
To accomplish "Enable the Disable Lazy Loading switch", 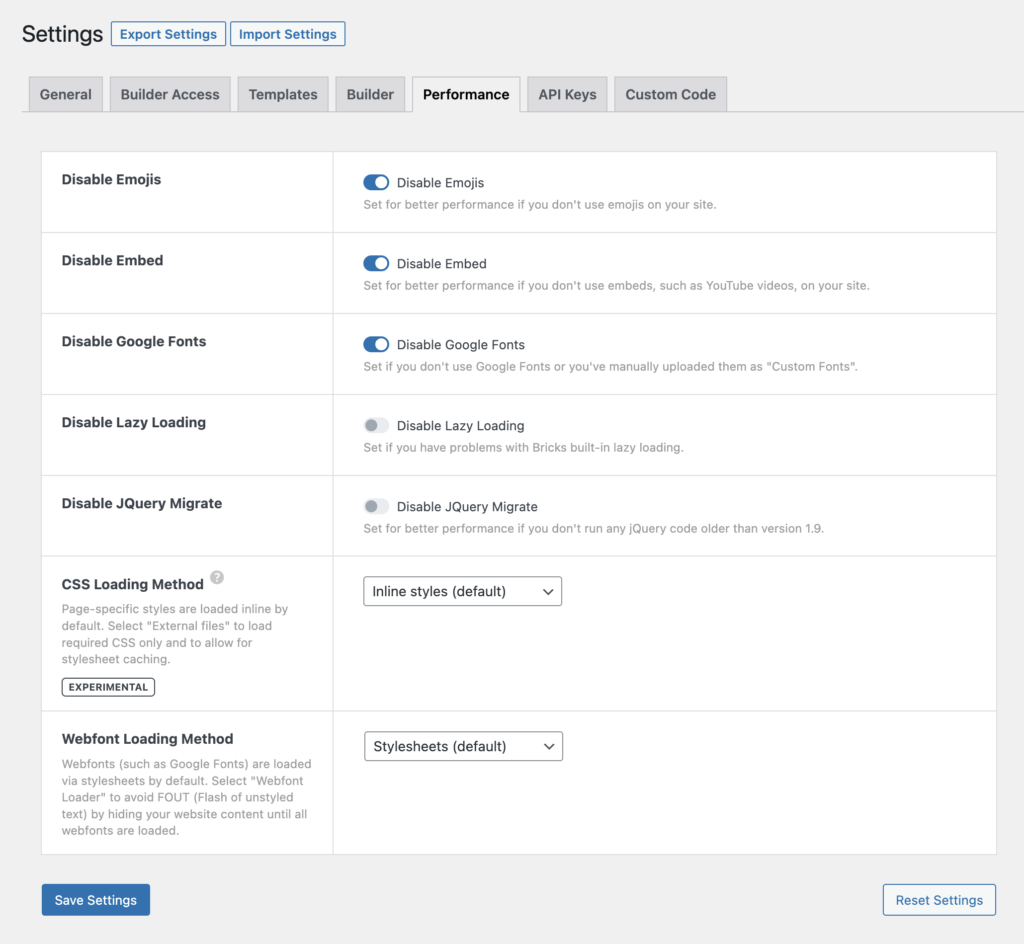I will 376,426.
